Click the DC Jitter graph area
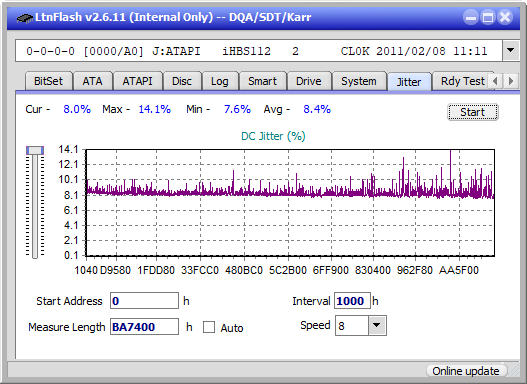 [x=290, y=203]
